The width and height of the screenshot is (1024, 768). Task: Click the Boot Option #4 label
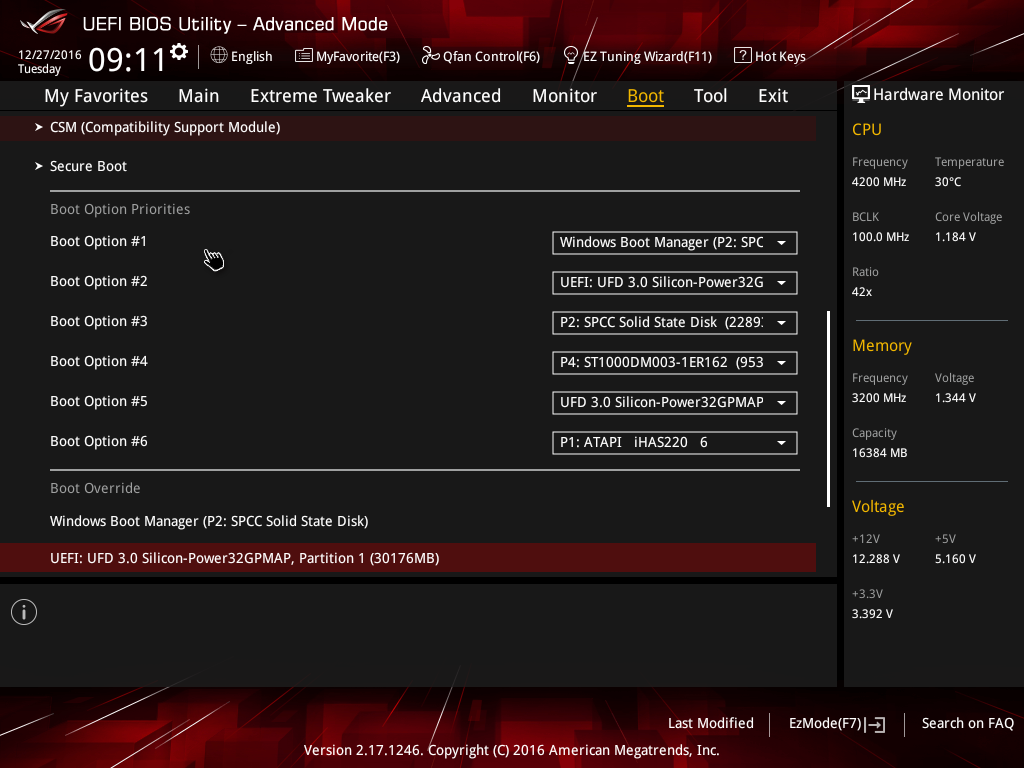(x=99, y=361)
